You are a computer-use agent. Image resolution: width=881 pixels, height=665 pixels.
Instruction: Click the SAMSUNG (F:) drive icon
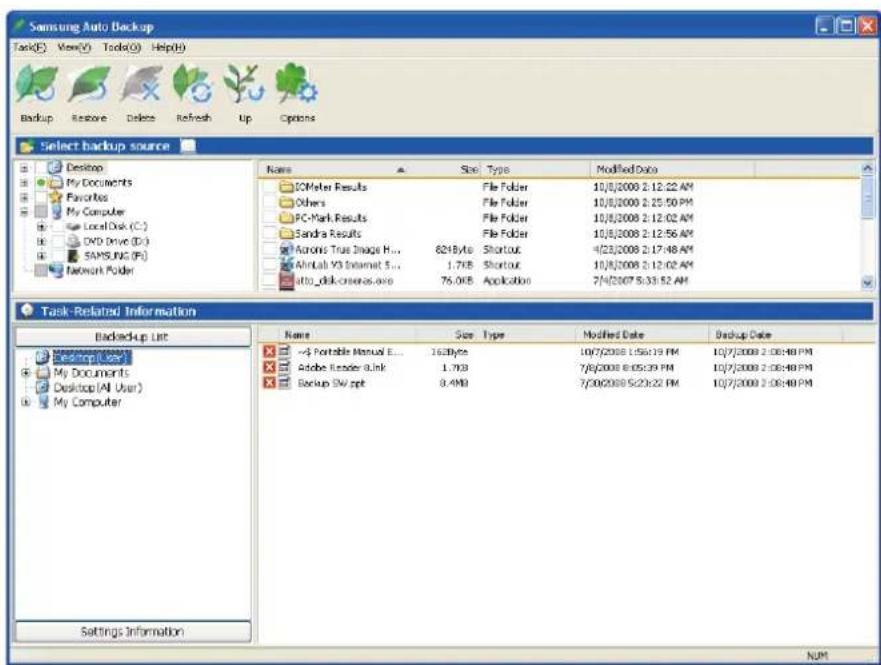[73, 256]
